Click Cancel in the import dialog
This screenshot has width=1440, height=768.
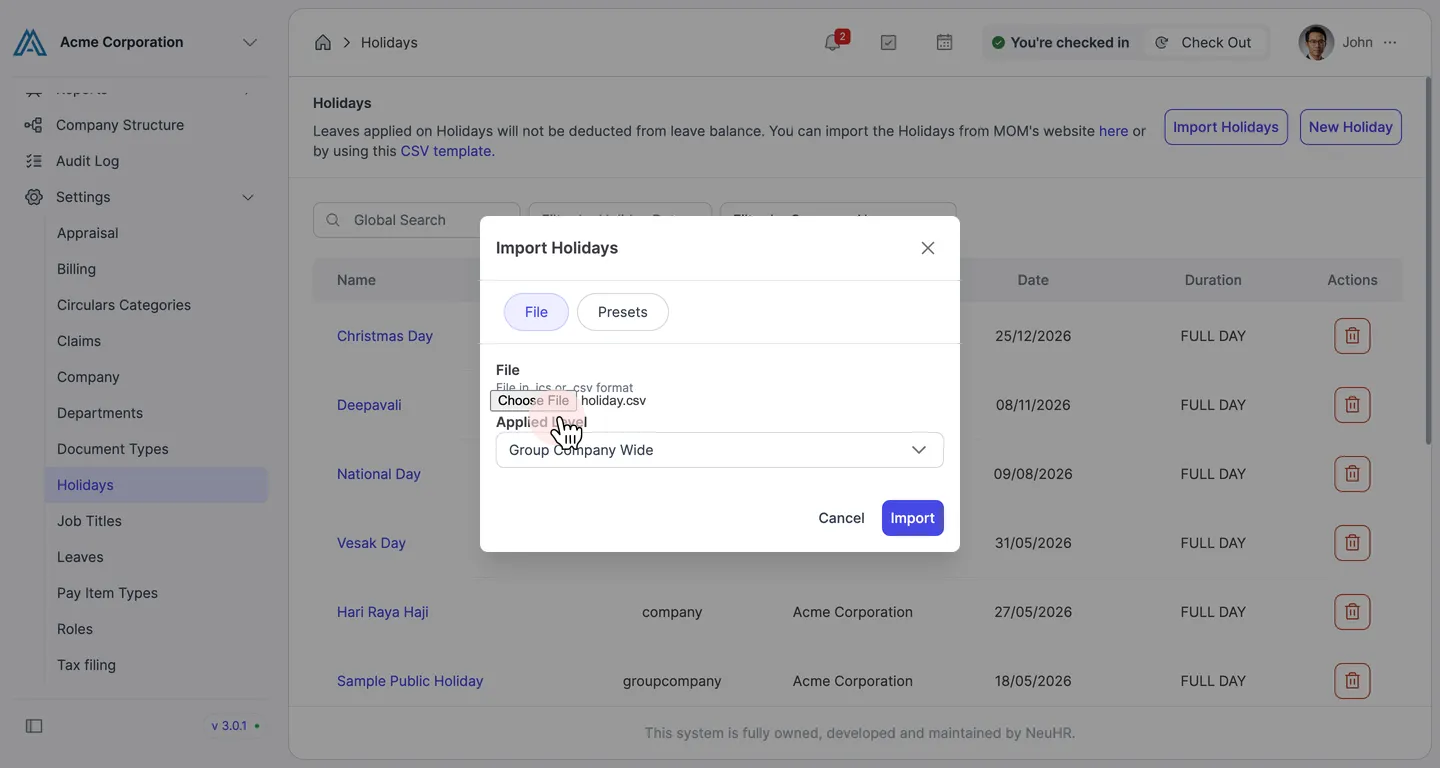[841, 518]
